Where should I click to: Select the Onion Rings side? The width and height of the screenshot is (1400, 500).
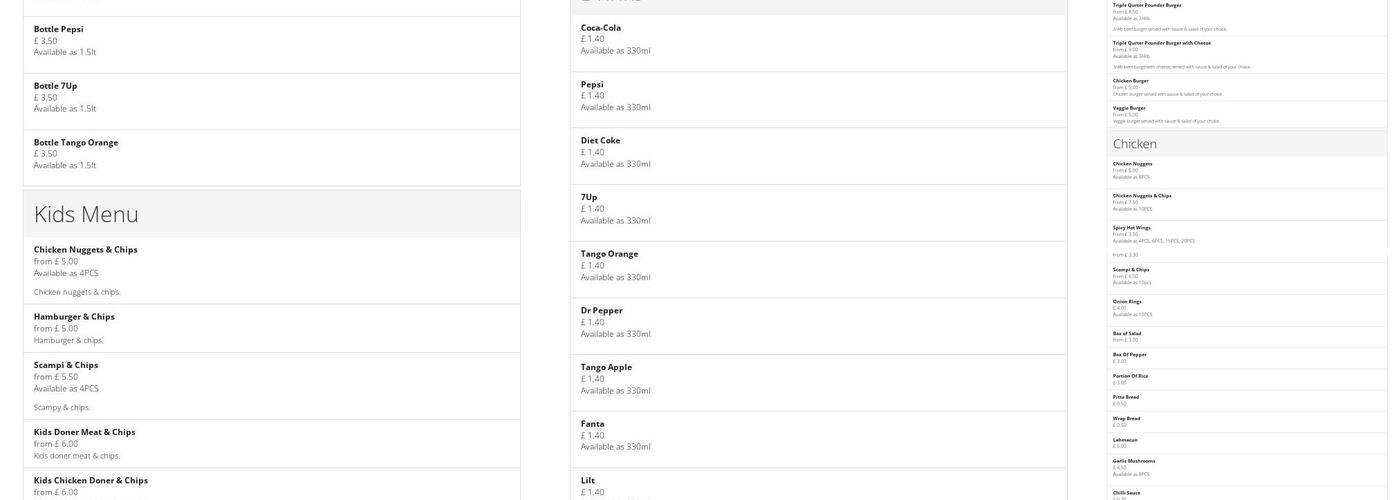(x=1127, y=302)
